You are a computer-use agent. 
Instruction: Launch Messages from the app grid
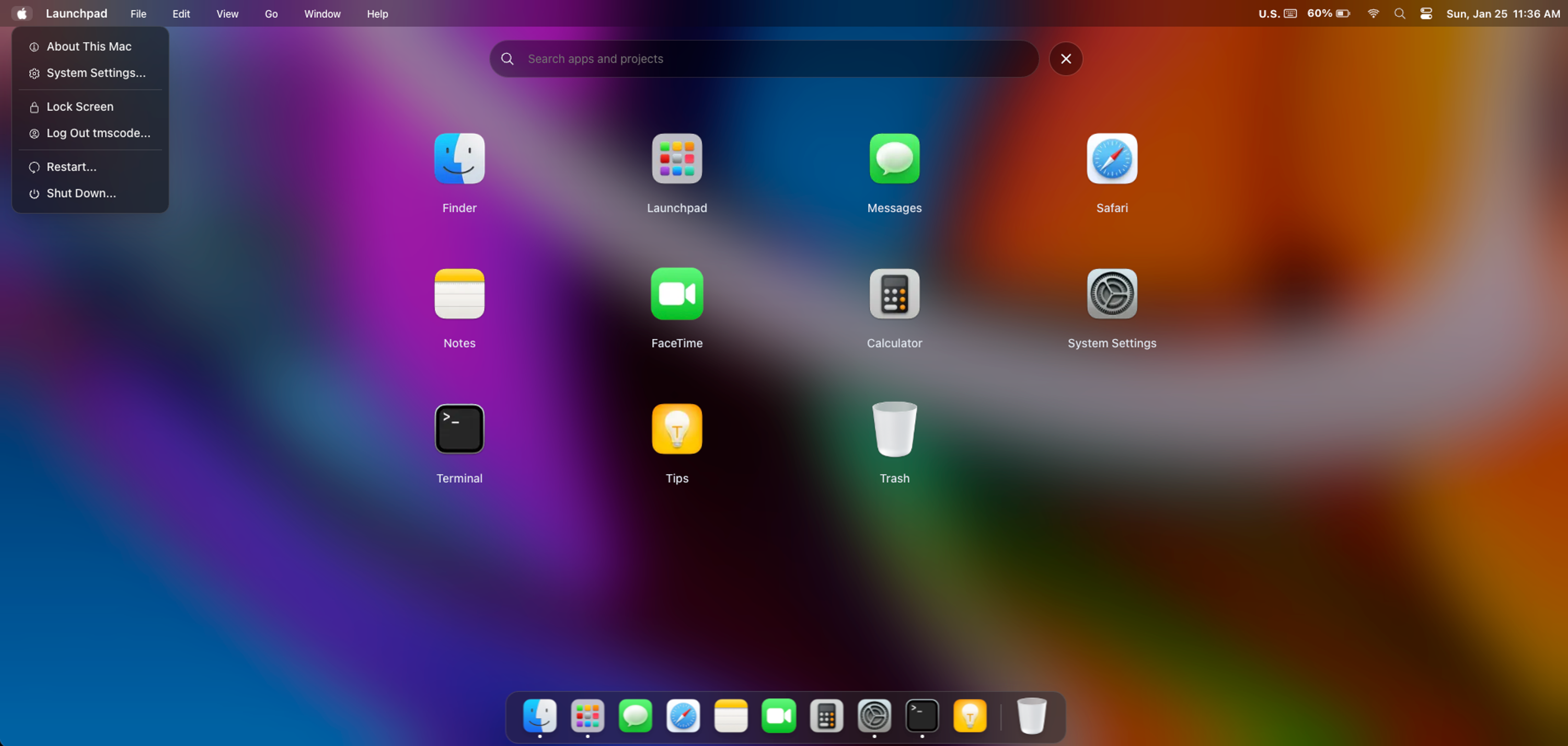894,158
